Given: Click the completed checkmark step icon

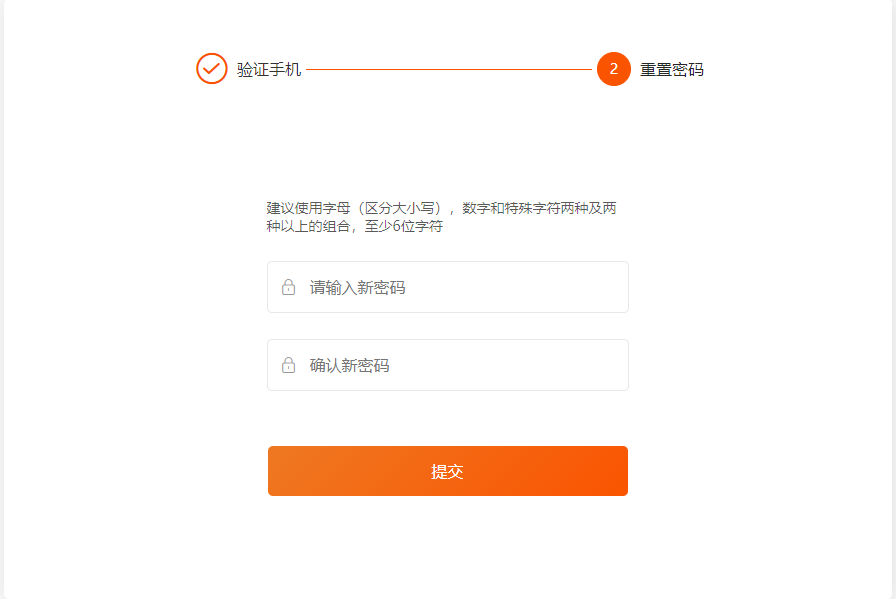Looking at the screenshot, I should [211, 69].
